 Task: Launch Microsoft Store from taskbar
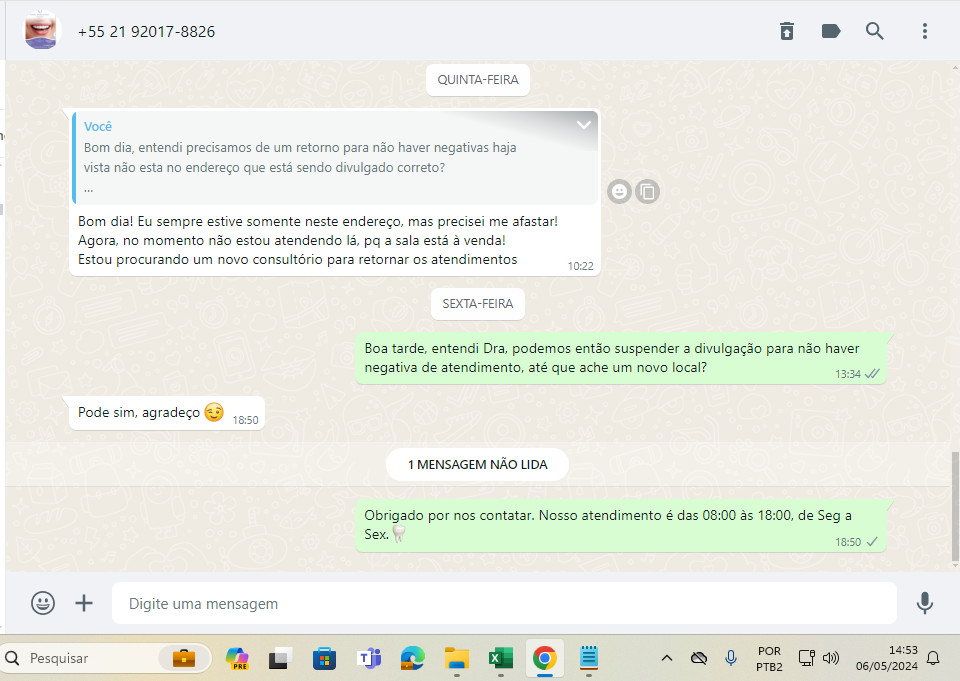(324, 658)
